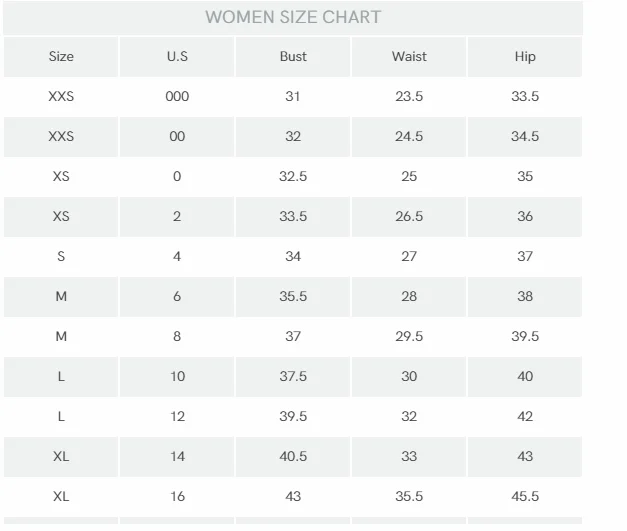Select the waist value 29.5 cell

409,337
